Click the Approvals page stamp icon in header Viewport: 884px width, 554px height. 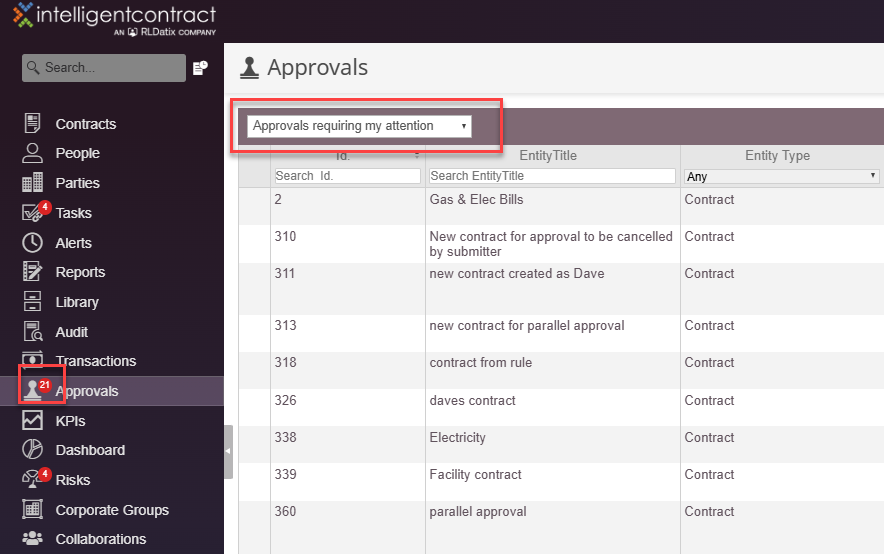(x=249, y=68)
